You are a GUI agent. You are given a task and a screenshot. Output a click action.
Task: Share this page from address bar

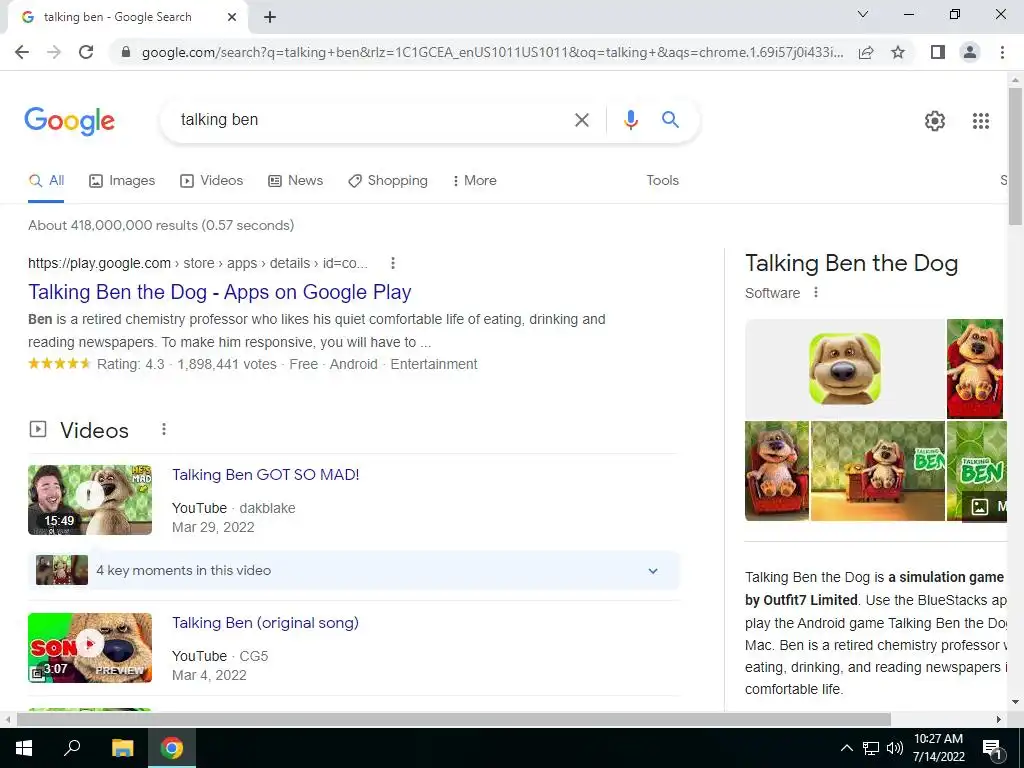866,52
